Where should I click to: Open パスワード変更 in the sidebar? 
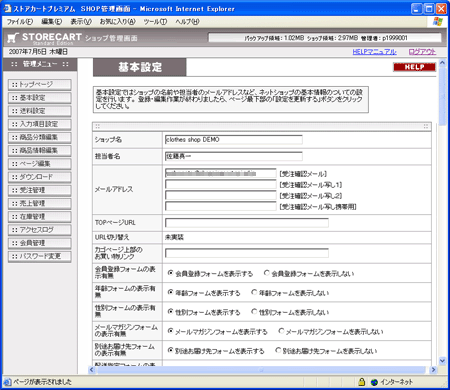pyautogui.click(x=40, y=256)
